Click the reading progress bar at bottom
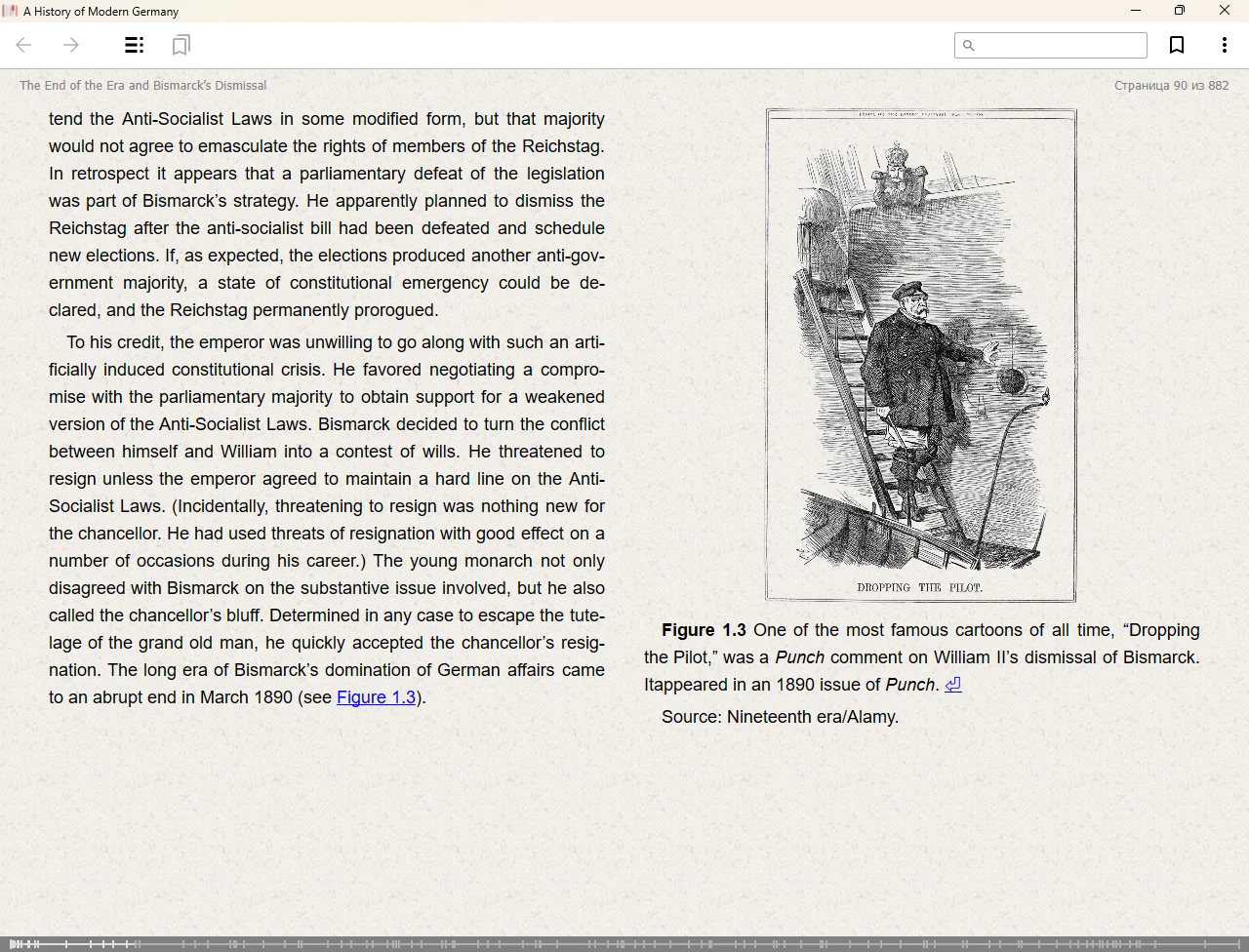Screen dimensions: 1249x952 click(624, 943)
